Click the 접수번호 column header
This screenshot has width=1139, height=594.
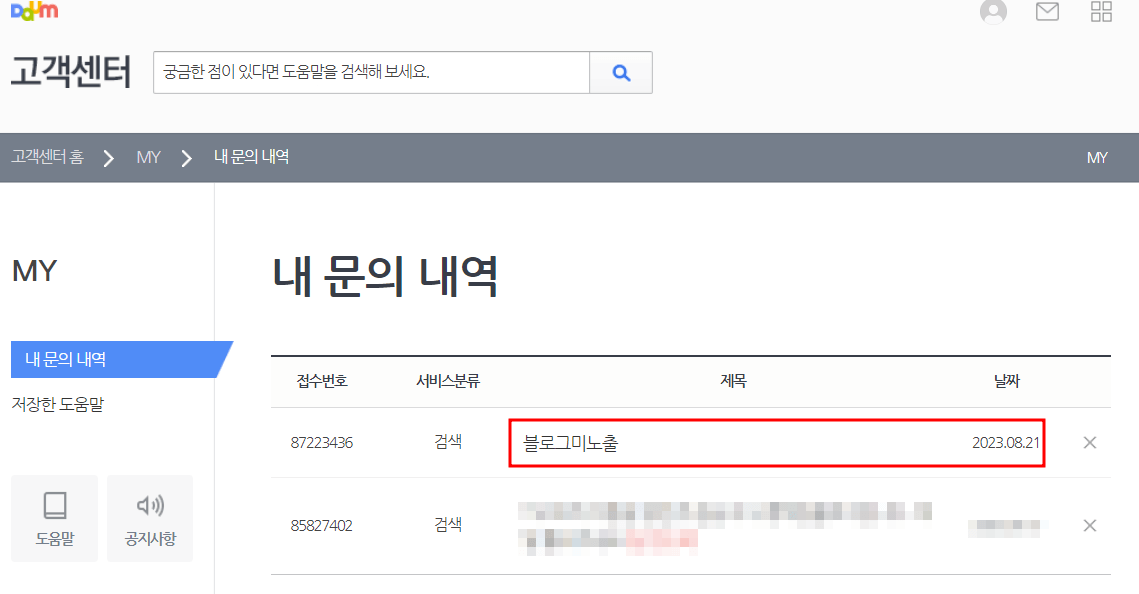(x=320, y=381)
